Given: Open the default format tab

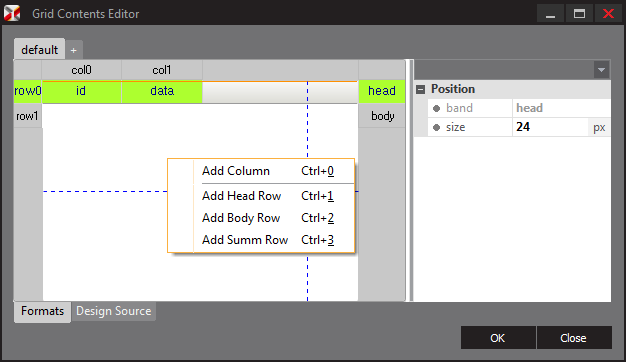Looking at the screenshot, I should [40, 49].
